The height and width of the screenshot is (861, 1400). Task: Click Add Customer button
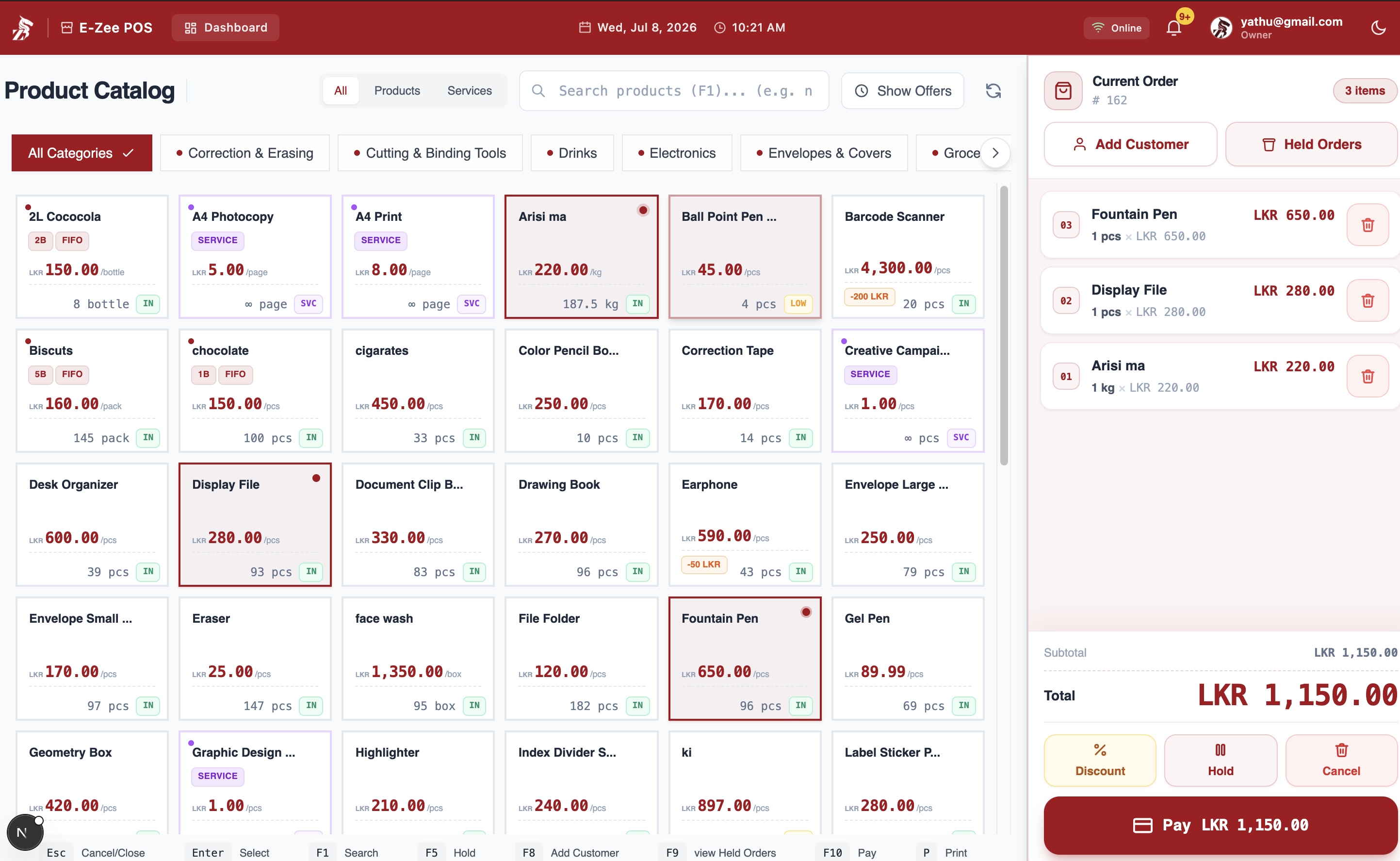pyautogui.click(x=1130, y=144)
